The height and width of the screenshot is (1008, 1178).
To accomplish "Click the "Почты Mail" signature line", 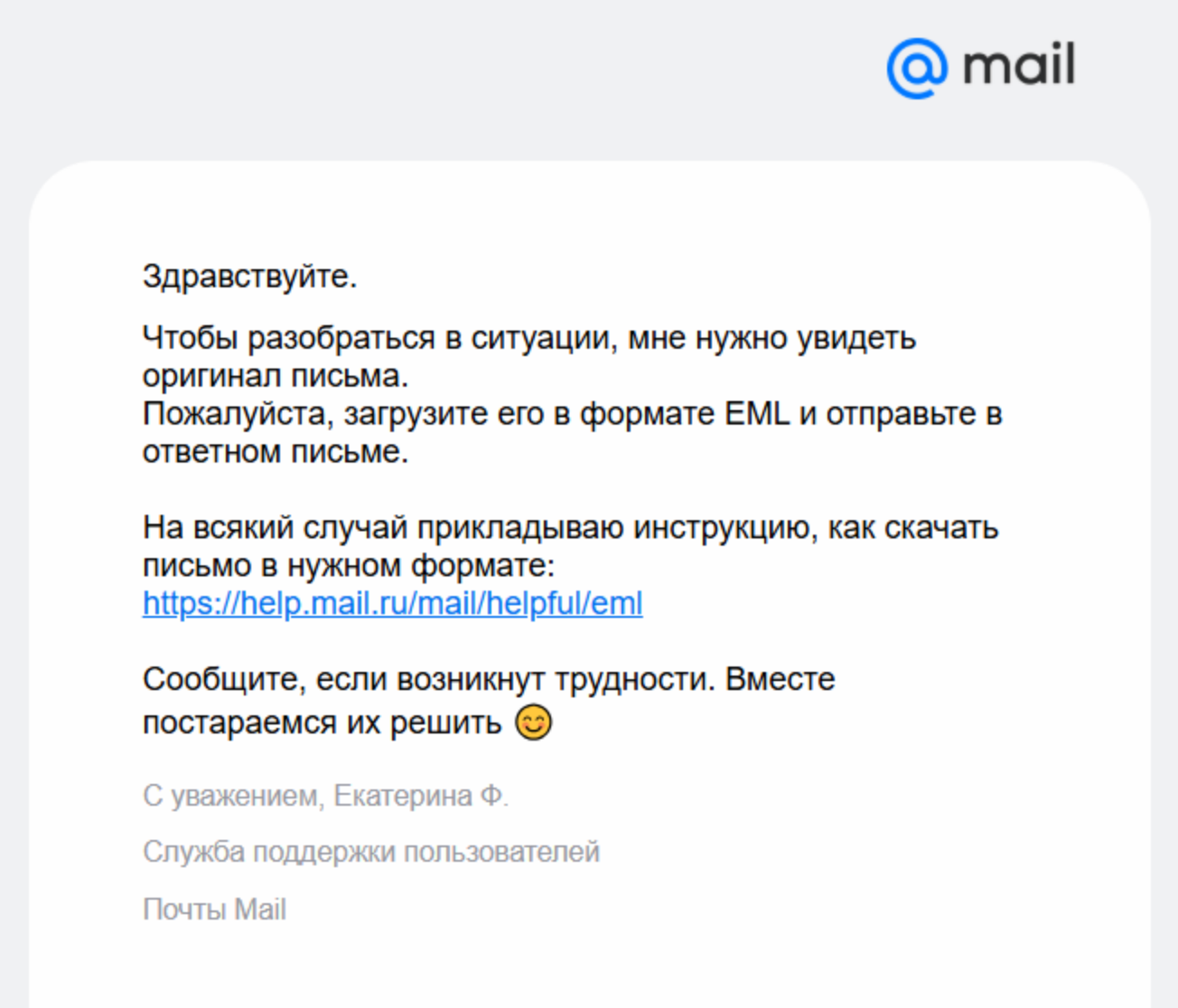I will (214, 909).
